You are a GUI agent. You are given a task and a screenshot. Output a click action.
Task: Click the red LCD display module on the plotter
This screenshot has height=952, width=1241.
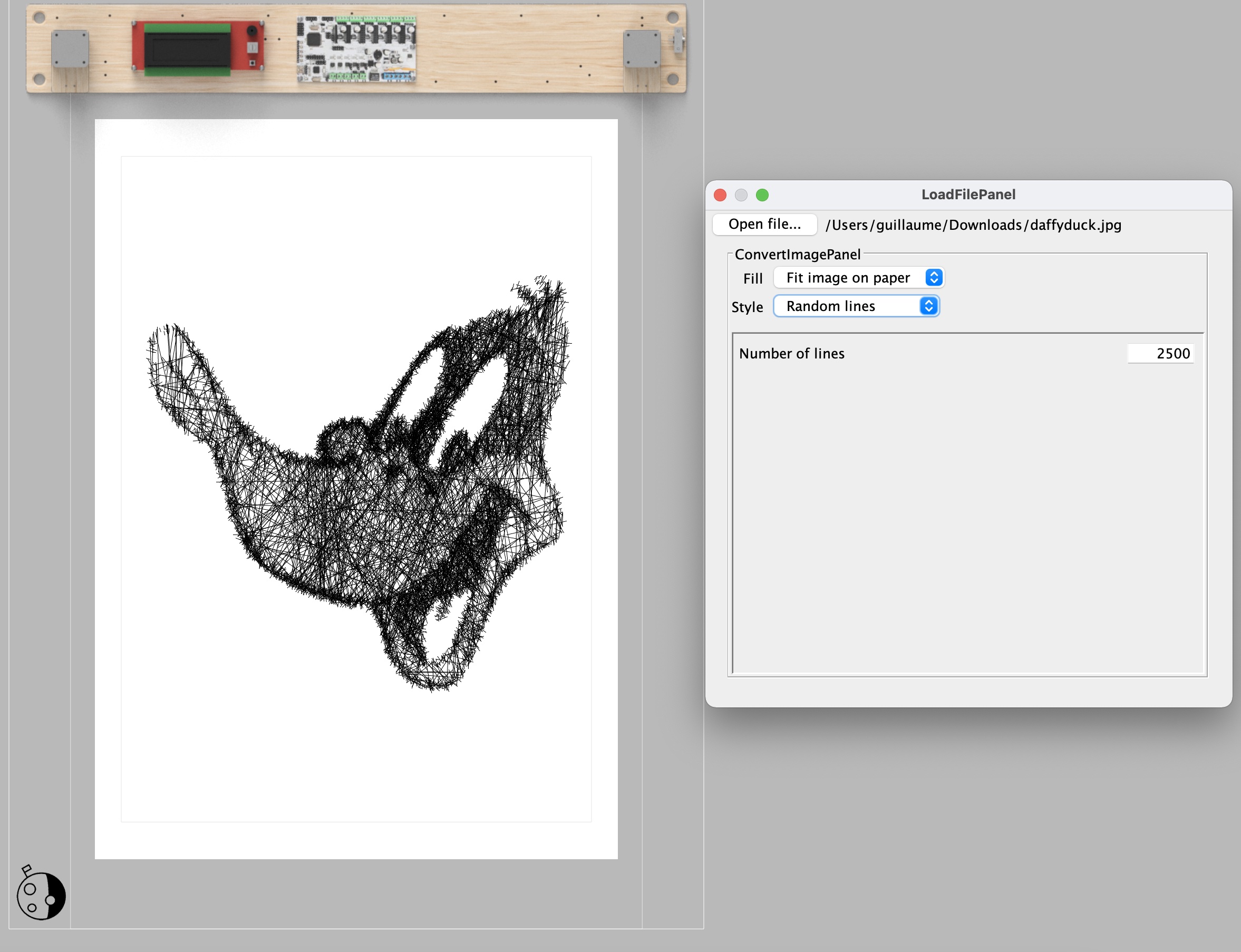pyautogui.click(x=198, y=48)
